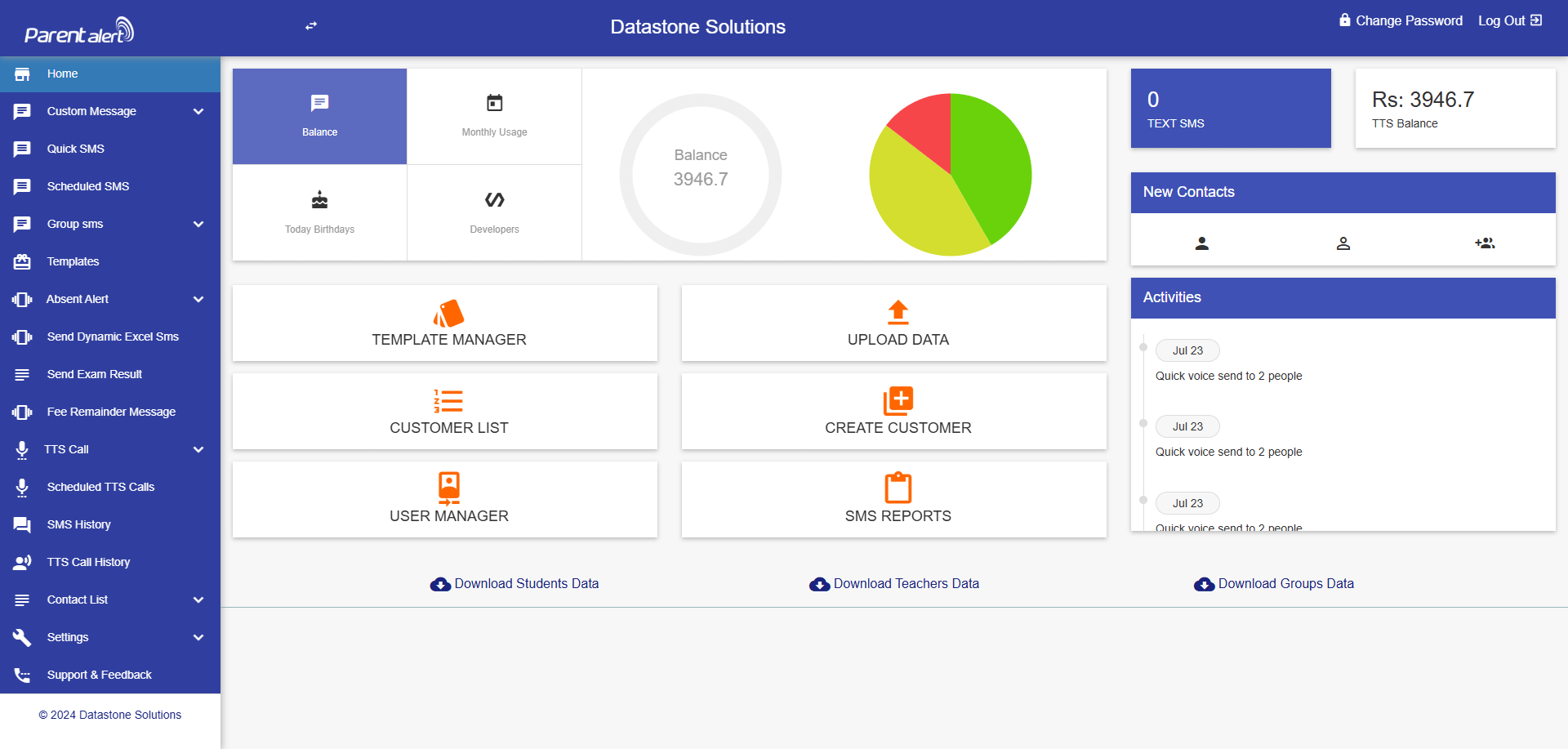Image resolution: width=1568 pixels, height=749 pixels.
Task: Open Quick SMS menu item
Action: (x=110, y=149)
